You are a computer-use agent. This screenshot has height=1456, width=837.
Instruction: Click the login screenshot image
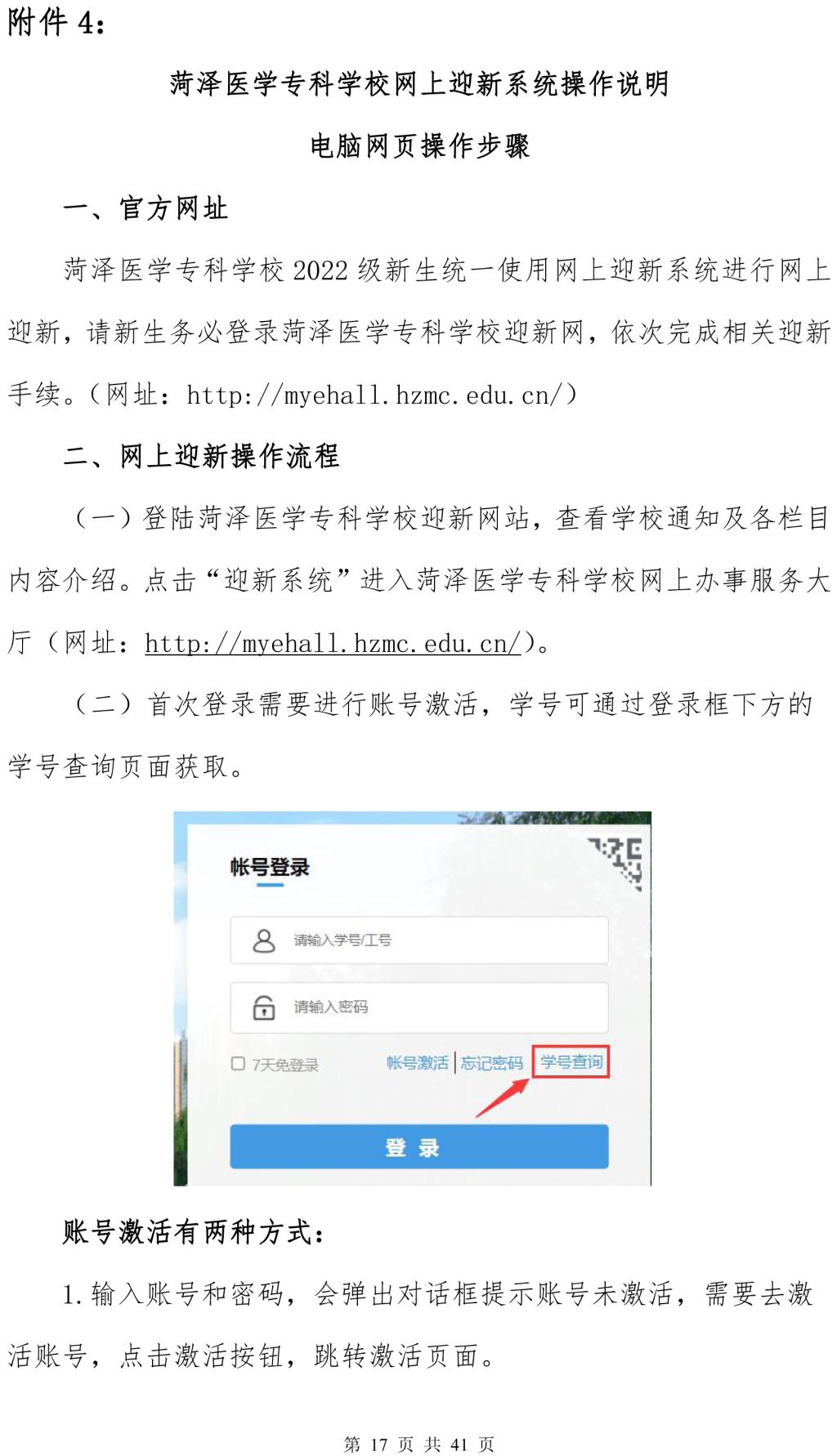coord(413,998)
